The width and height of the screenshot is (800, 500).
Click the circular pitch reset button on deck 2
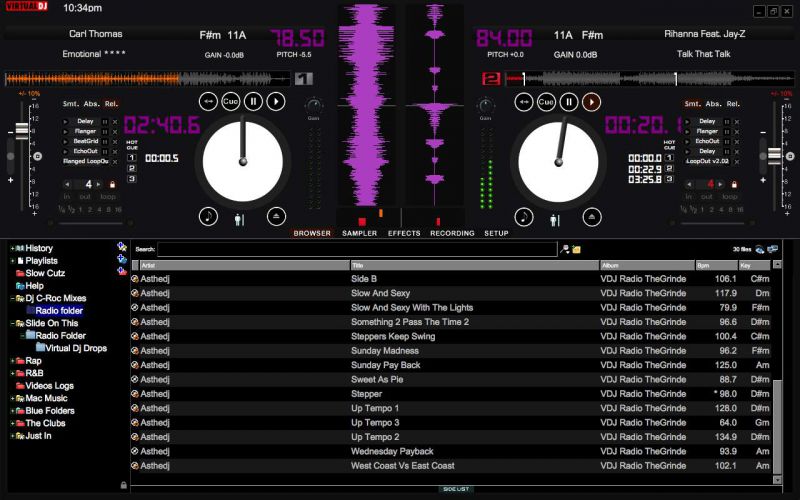790,156
